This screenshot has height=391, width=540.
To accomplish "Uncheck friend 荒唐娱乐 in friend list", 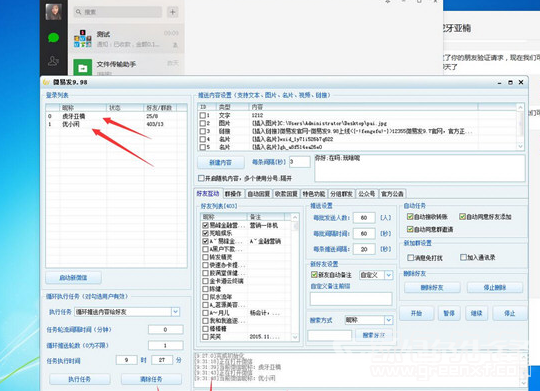I will [x=205, y=233].
